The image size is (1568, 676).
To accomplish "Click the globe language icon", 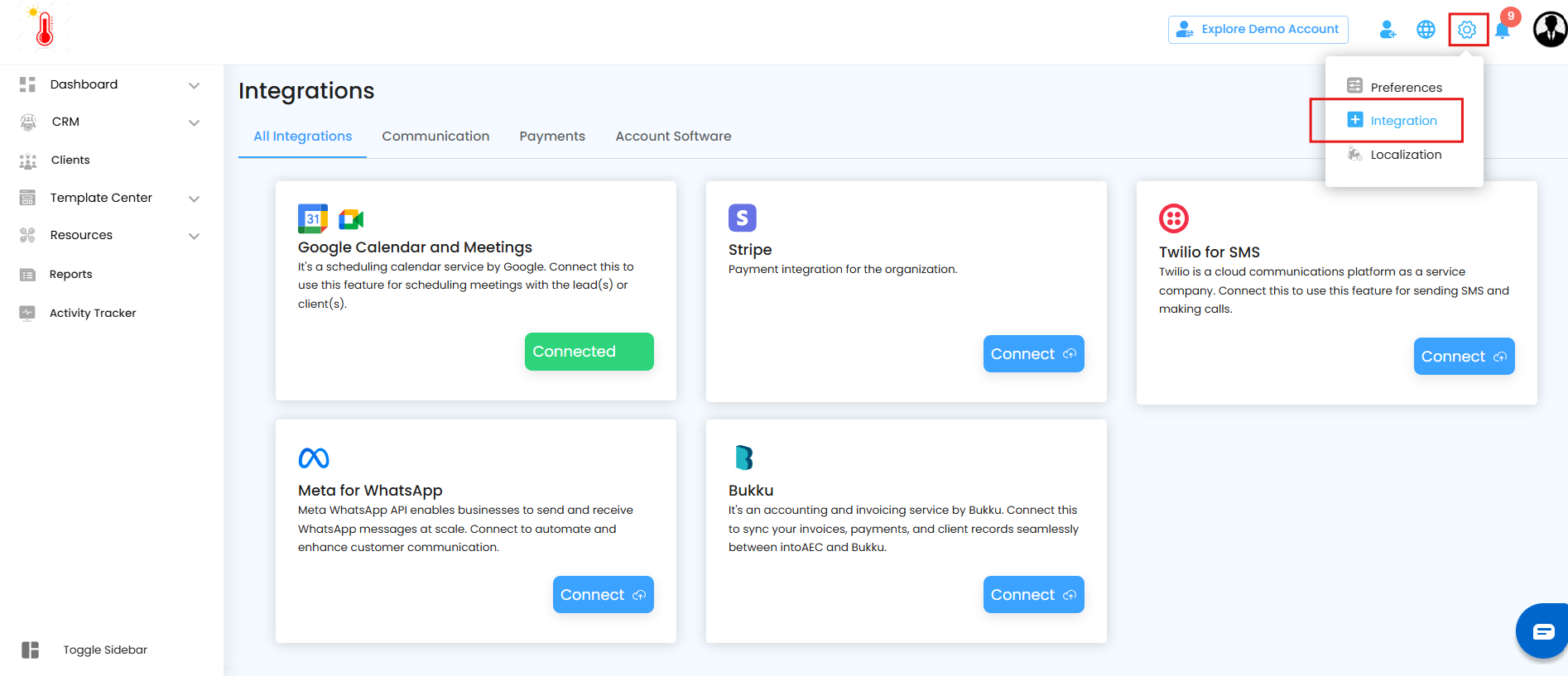I will [1426, 30].
